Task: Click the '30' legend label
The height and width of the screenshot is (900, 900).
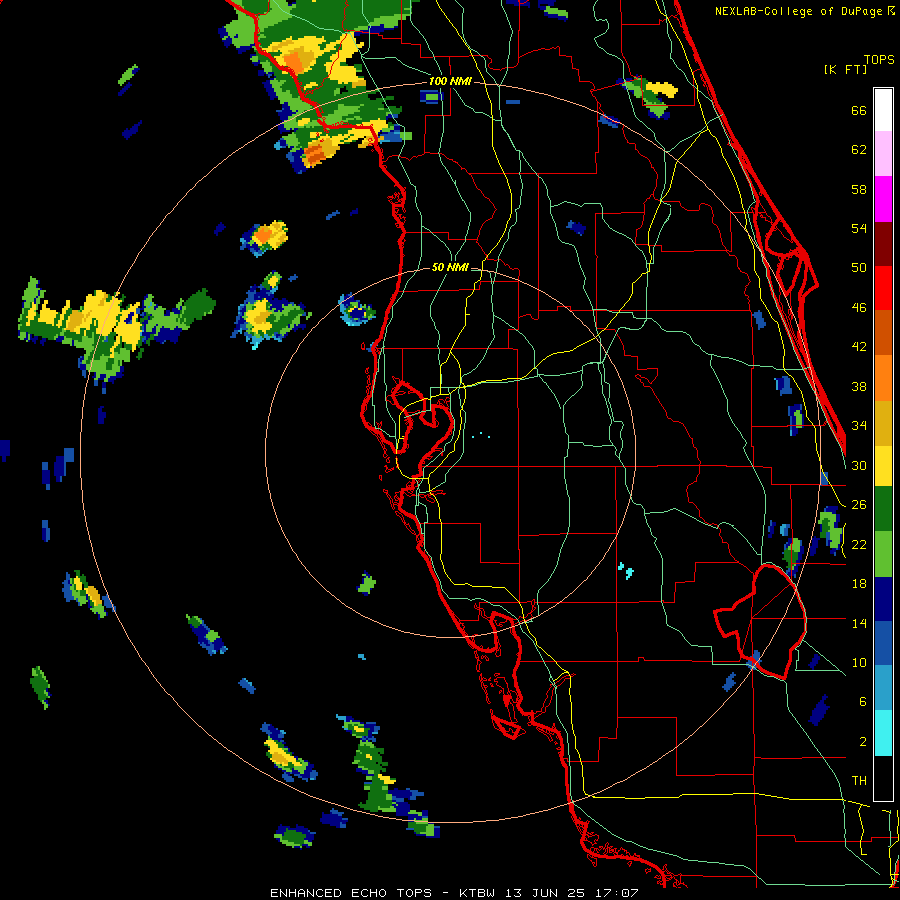Action: coord(859,465)
